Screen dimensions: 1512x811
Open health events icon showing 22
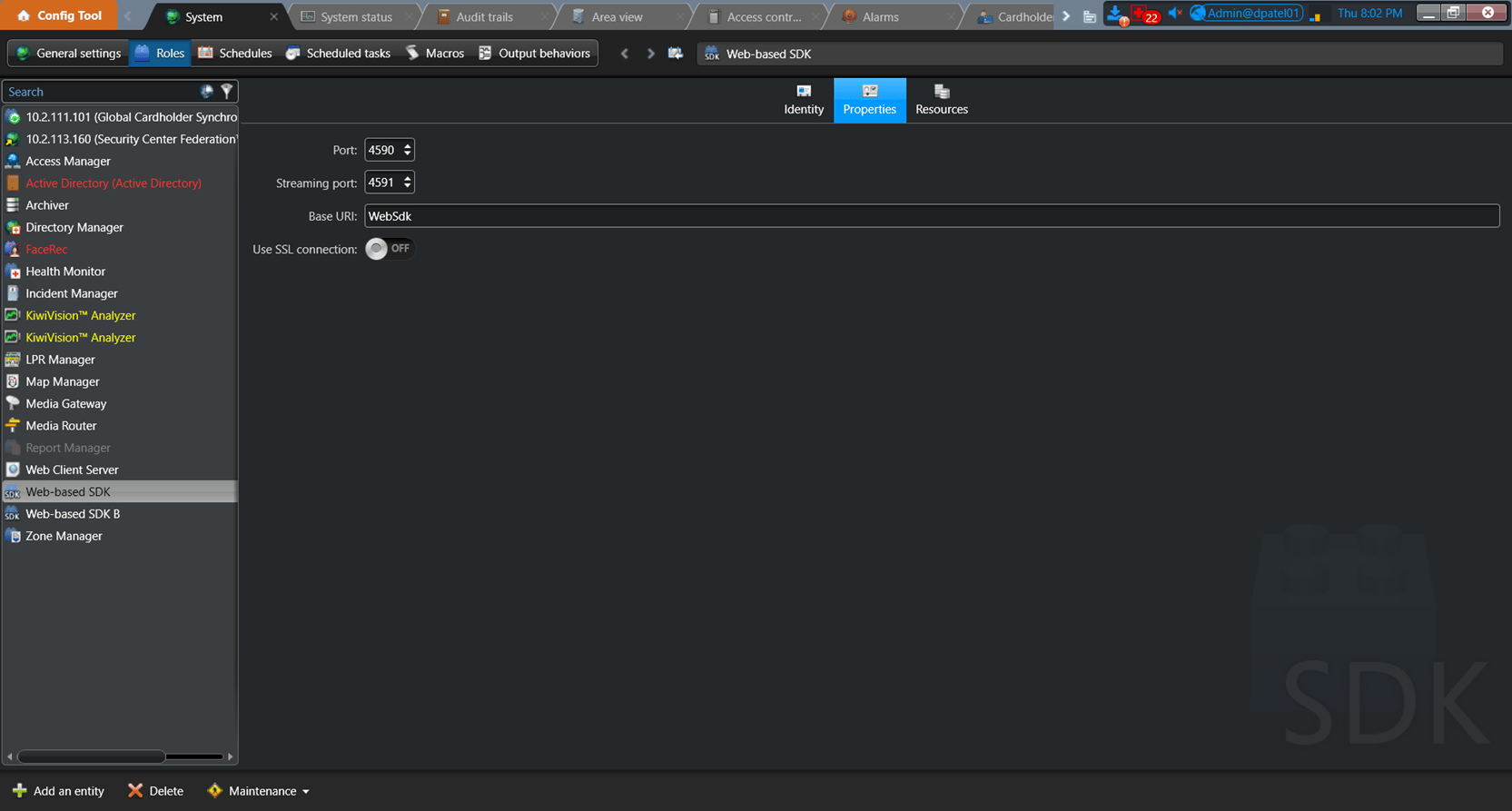click(x=1145, y=14)
